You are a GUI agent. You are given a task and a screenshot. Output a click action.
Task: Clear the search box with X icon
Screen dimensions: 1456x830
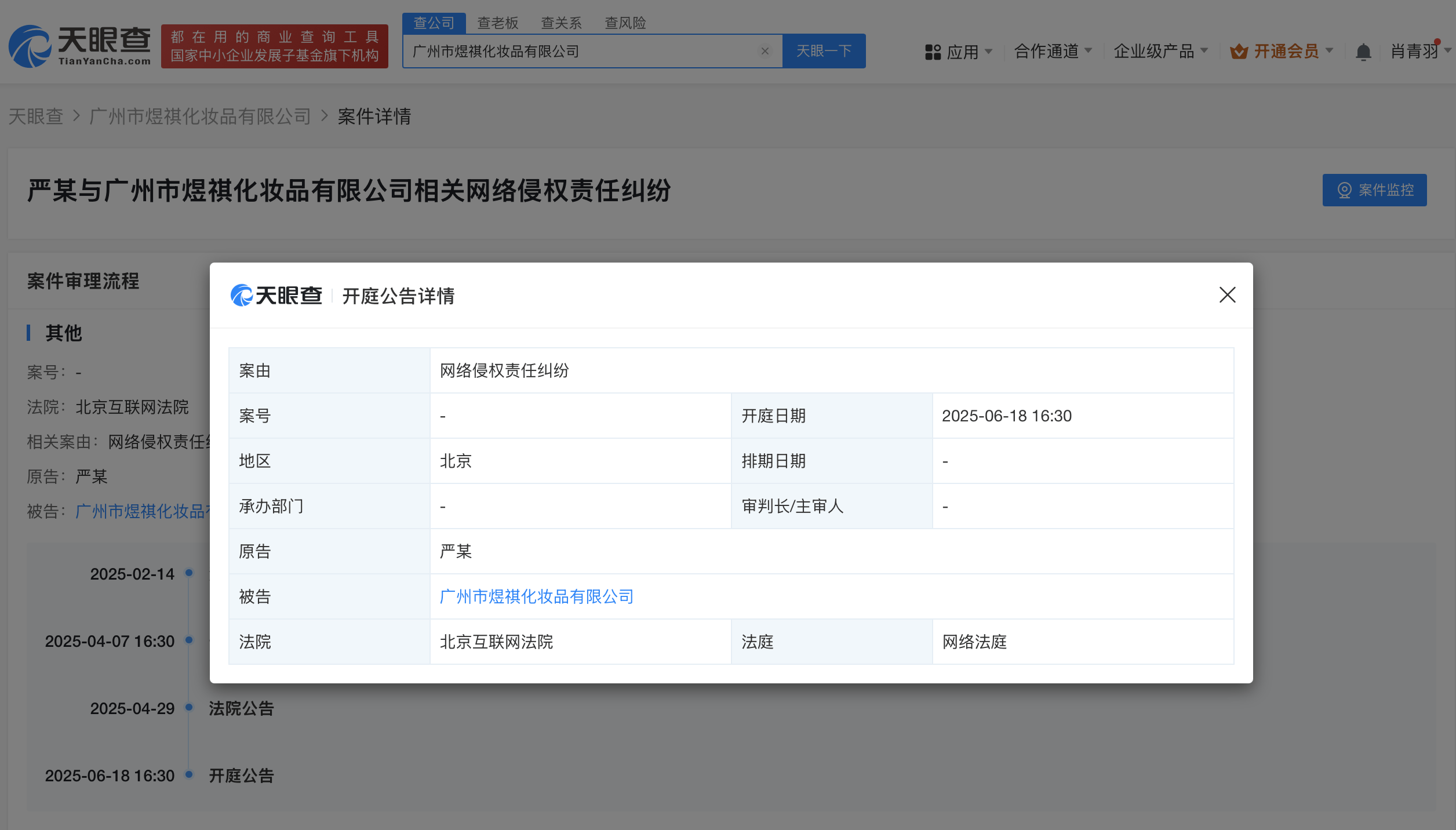[x=765, y=51]
